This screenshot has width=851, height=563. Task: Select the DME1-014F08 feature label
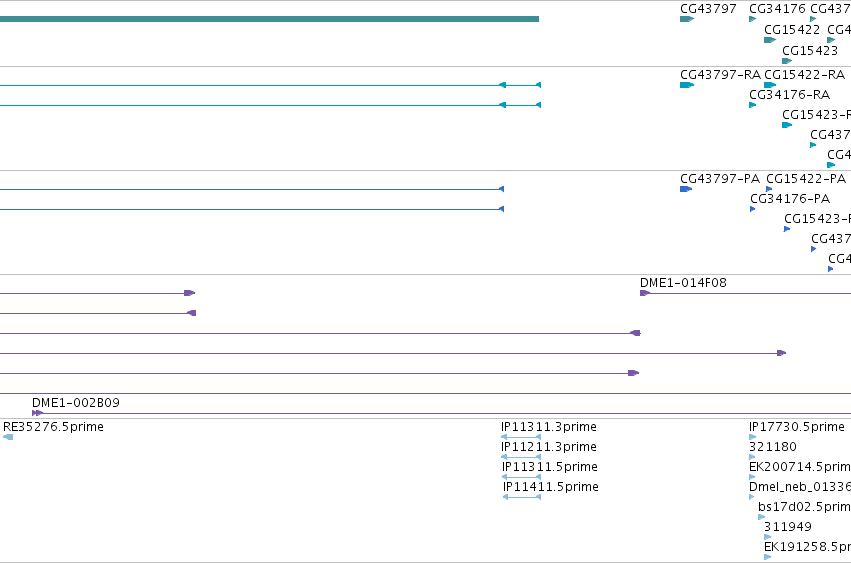(683, 283)
